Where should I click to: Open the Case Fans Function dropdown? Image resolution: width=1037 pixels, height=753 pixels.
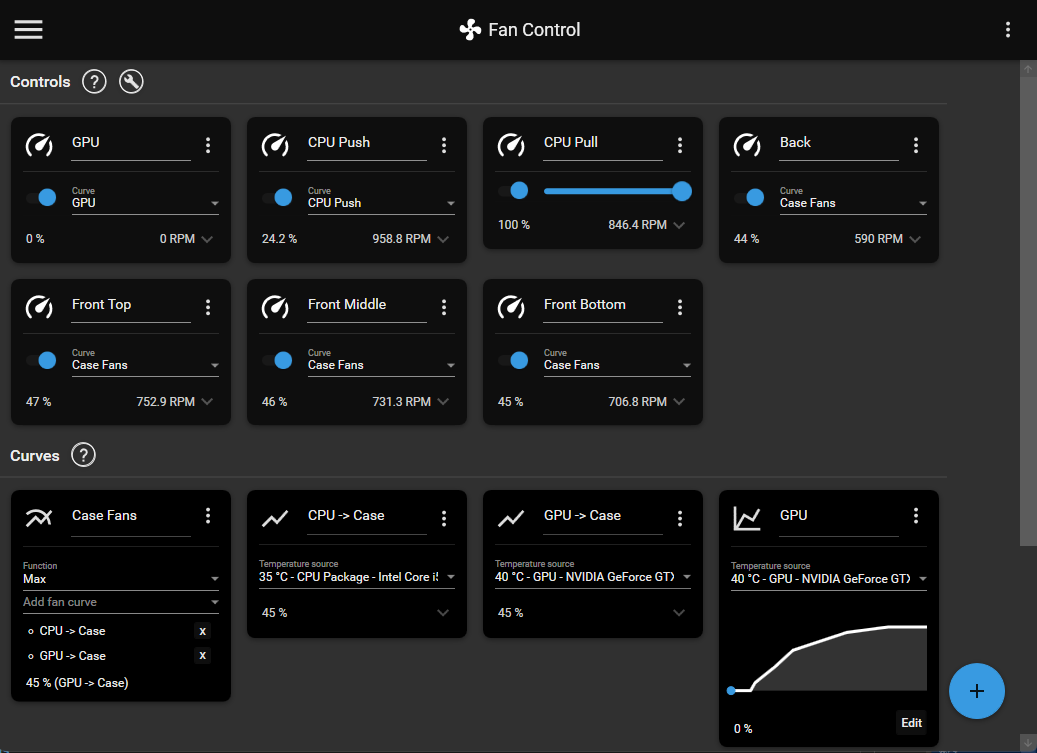pos(121,575)
